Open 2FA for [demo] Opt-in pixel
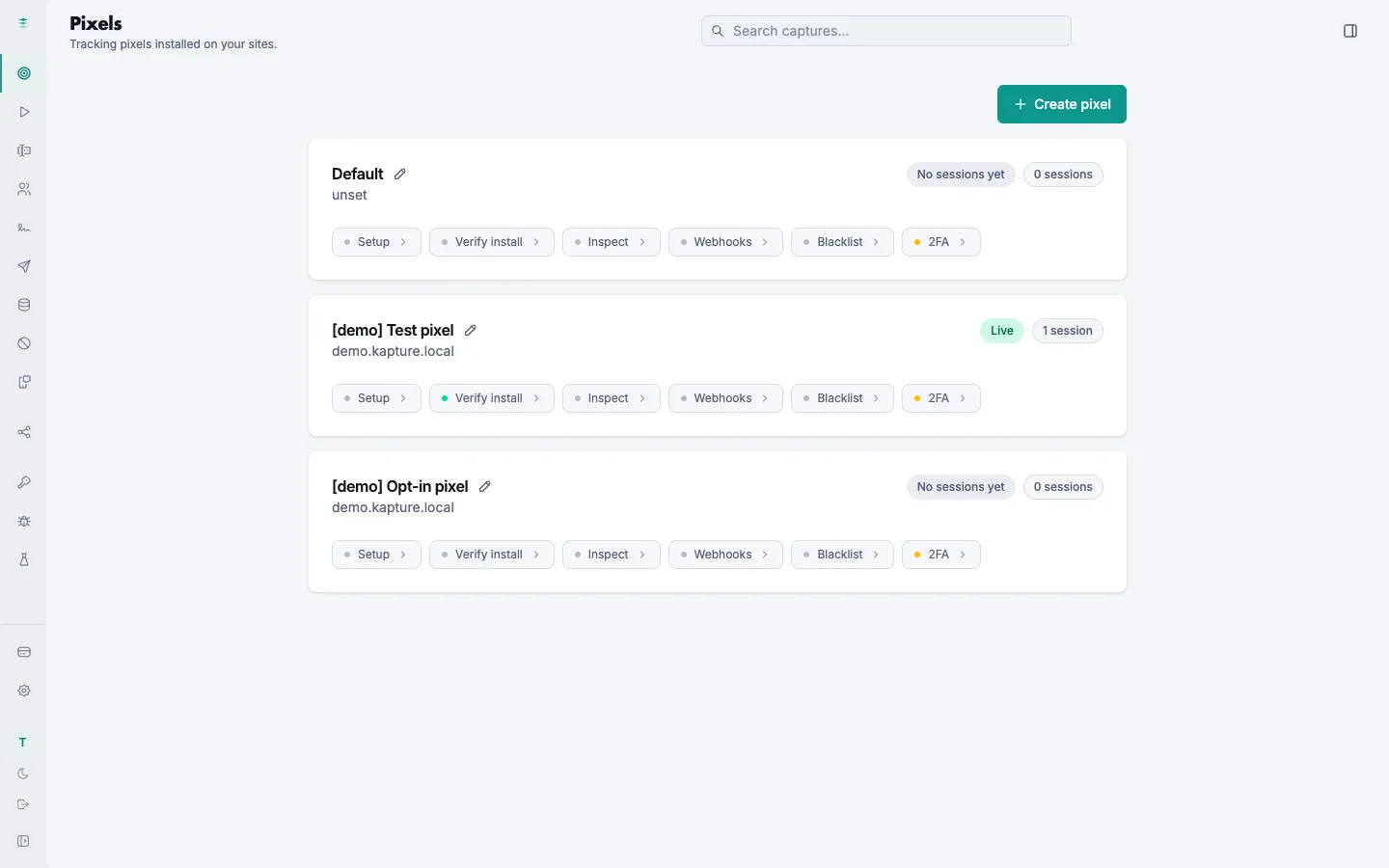 point(941,555)
